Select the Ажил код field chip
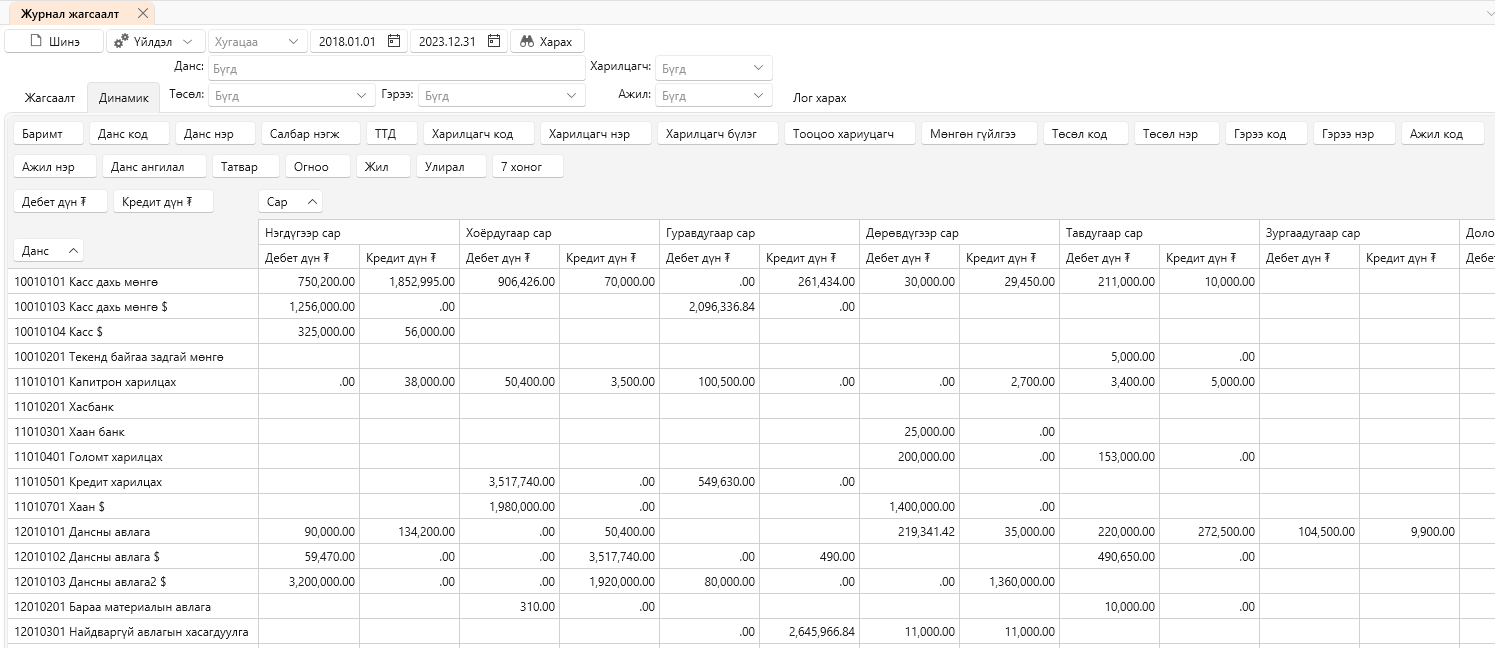Image resolution: width=1495 pixels, height=648 pixels. pos(1442,134)
